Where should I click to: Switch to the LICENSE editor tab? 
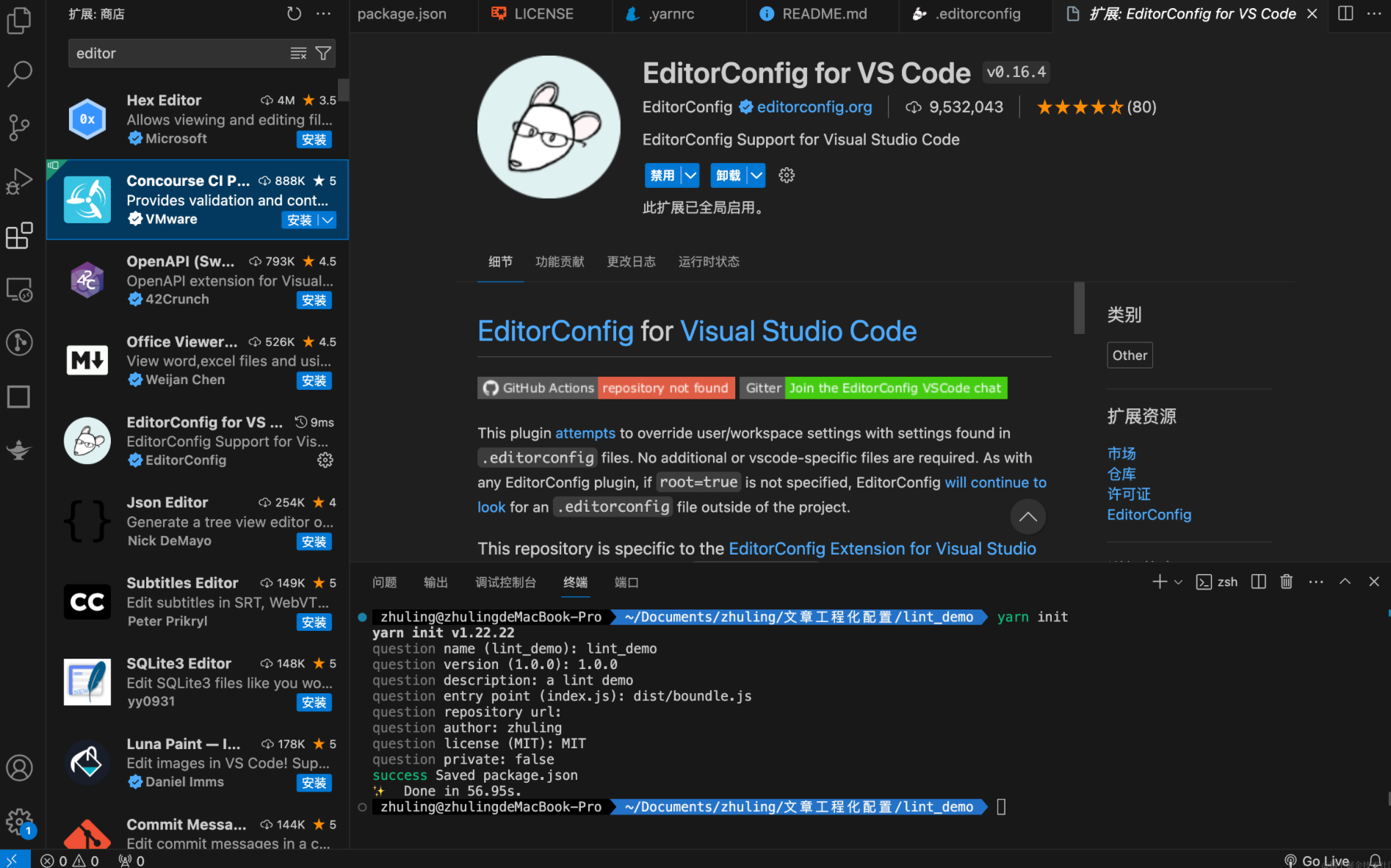[x=543, y=14]
